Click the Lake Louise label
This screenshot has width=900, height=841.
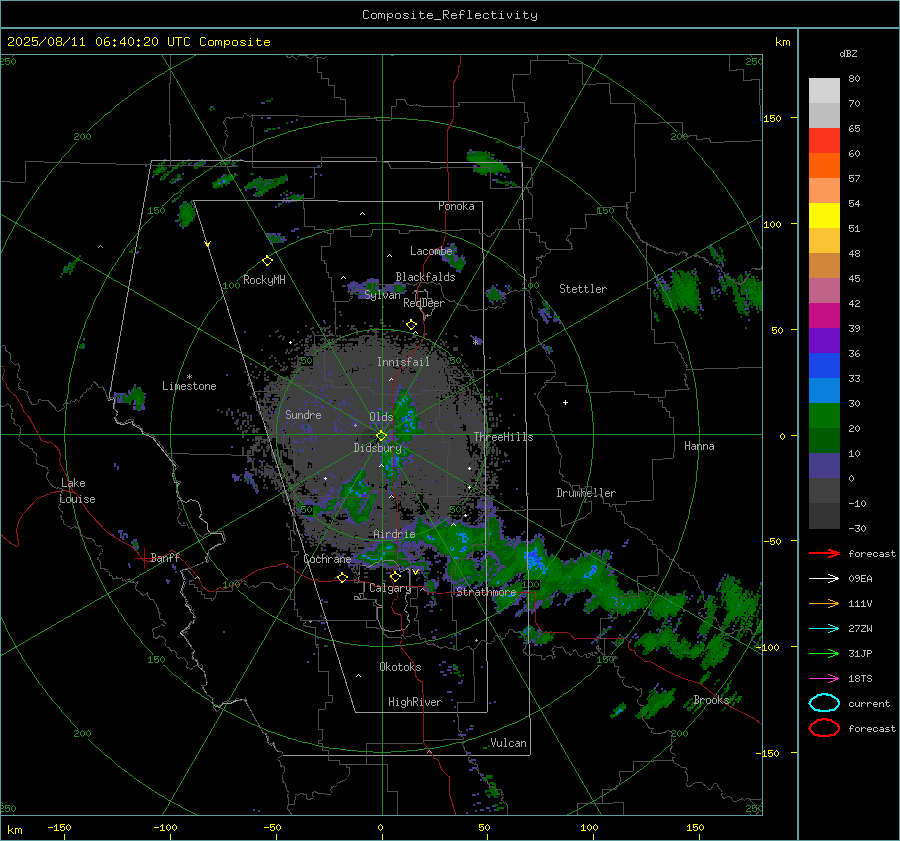[x=77, y=491]
